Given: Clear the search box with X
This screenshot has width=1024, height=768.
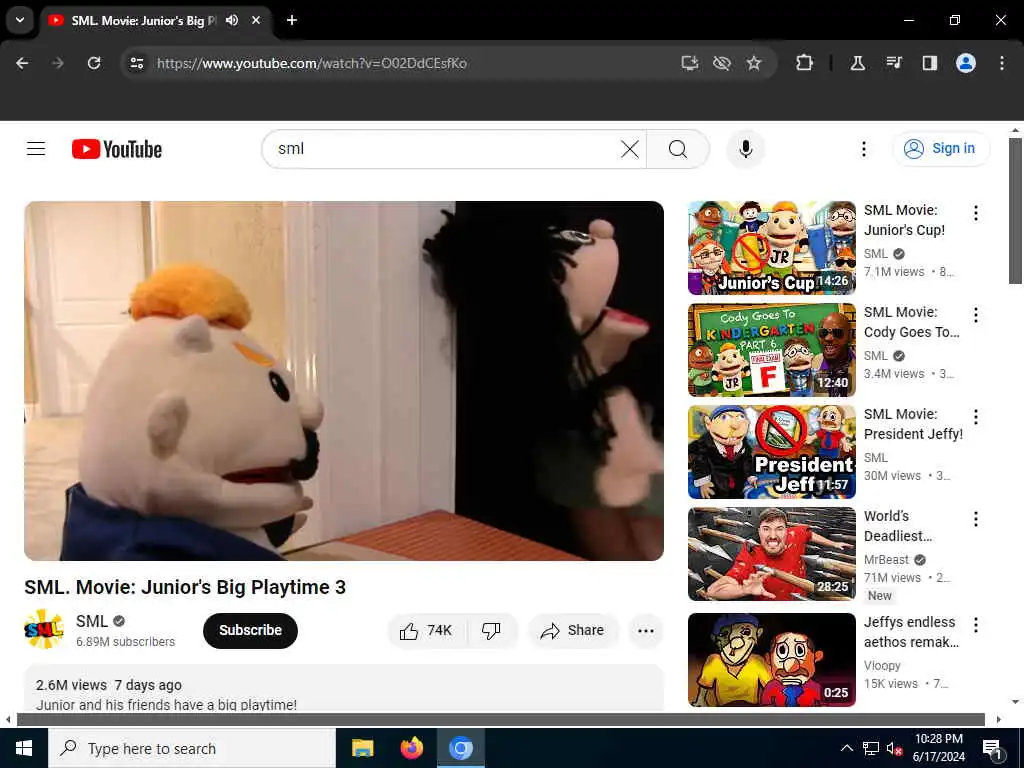Looking at the screenshot, I should coord(630,149).
